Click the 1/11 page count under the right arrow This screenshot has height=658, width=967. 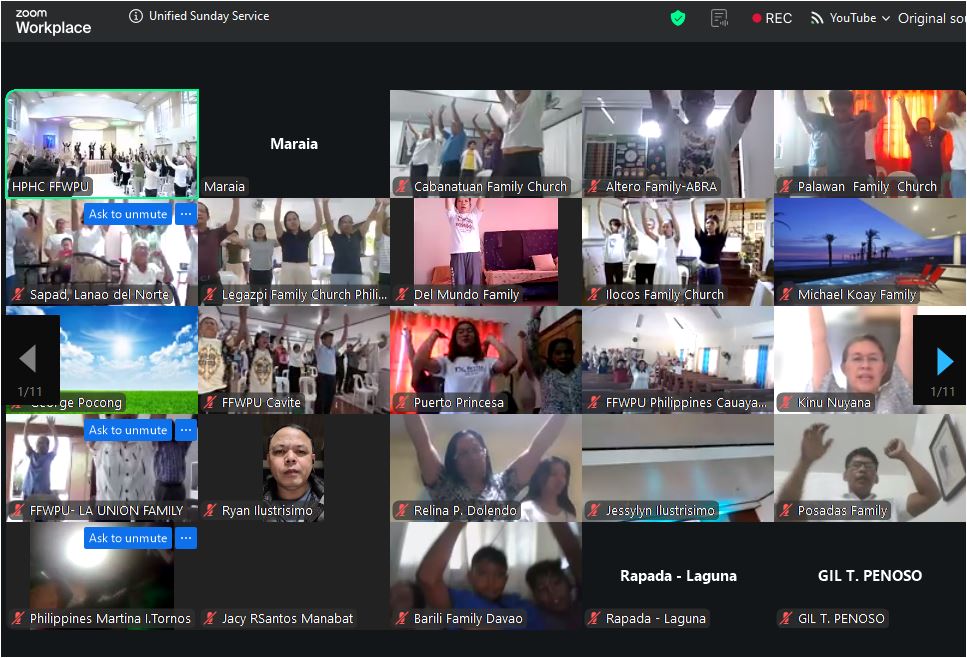[942, 392]
